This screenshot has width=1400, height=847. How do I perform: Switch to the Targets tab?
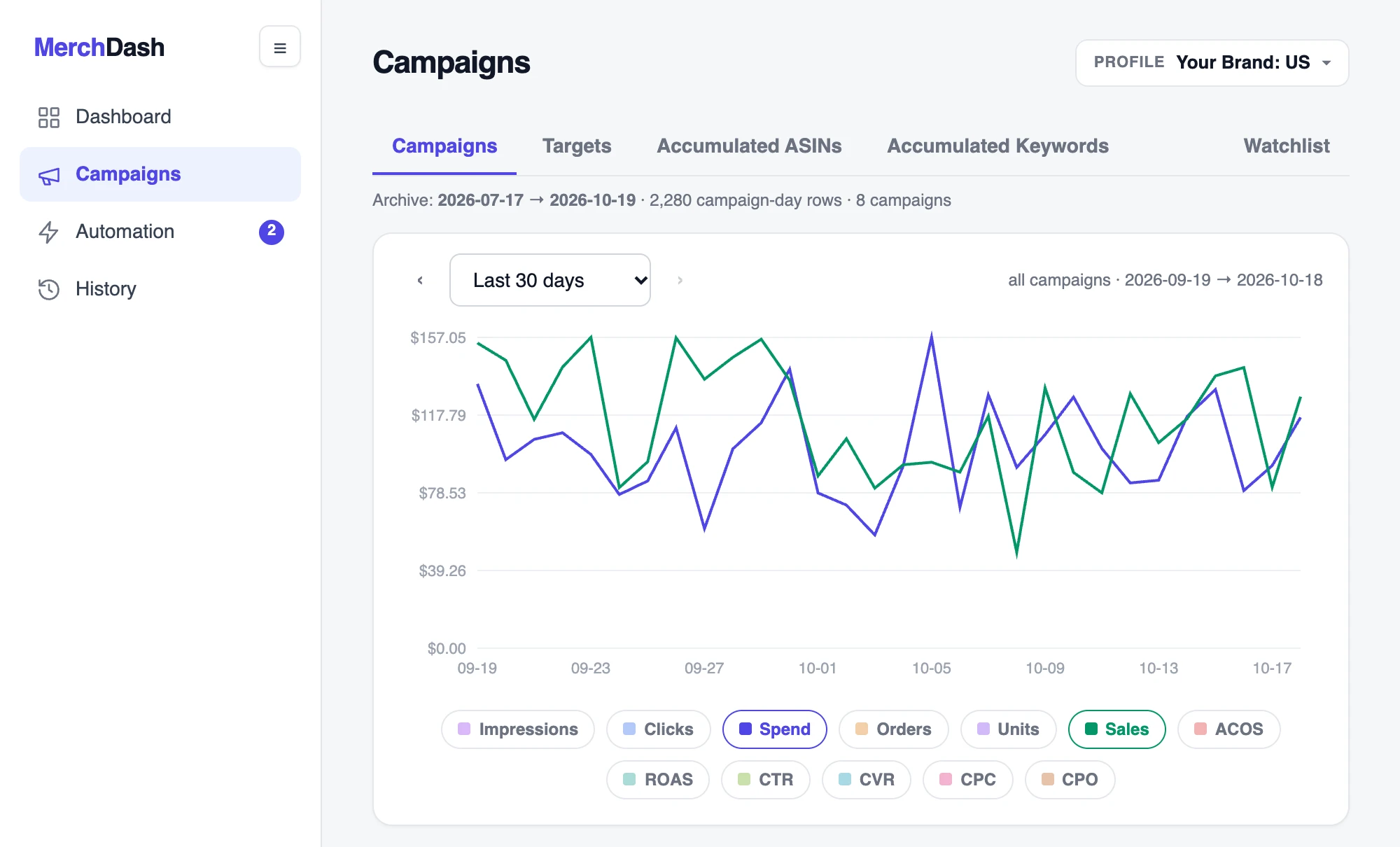pos(577,146)
